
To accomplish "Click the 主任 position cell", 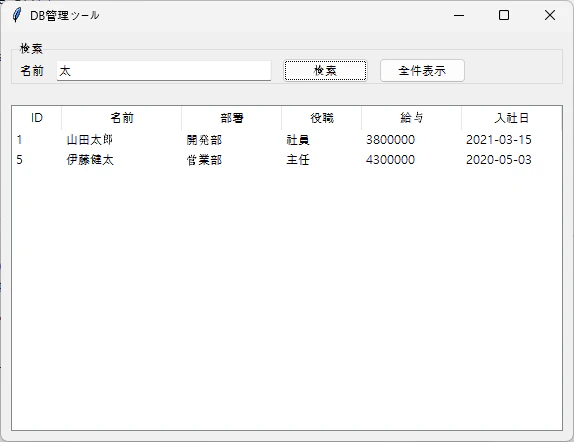I will click(298, 160).
